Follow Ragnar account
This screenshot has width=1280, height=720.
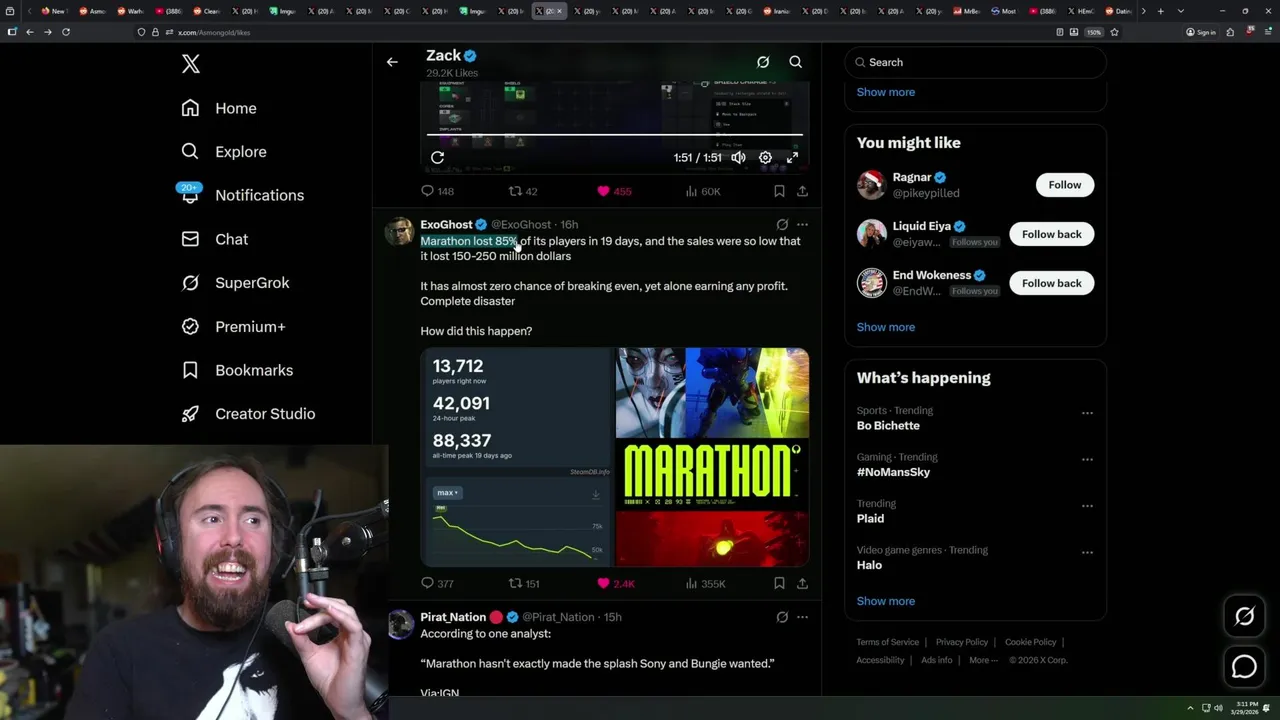pyautogui.click(x=1065, y=185)
